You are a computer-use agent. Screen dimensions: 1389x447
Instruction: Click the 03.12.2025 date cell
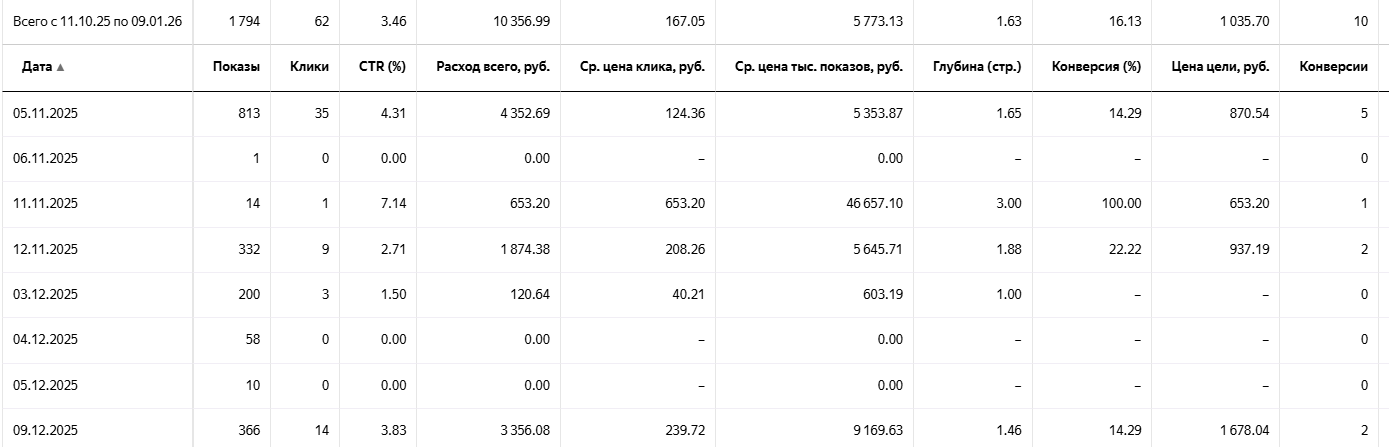click(45, 295)
